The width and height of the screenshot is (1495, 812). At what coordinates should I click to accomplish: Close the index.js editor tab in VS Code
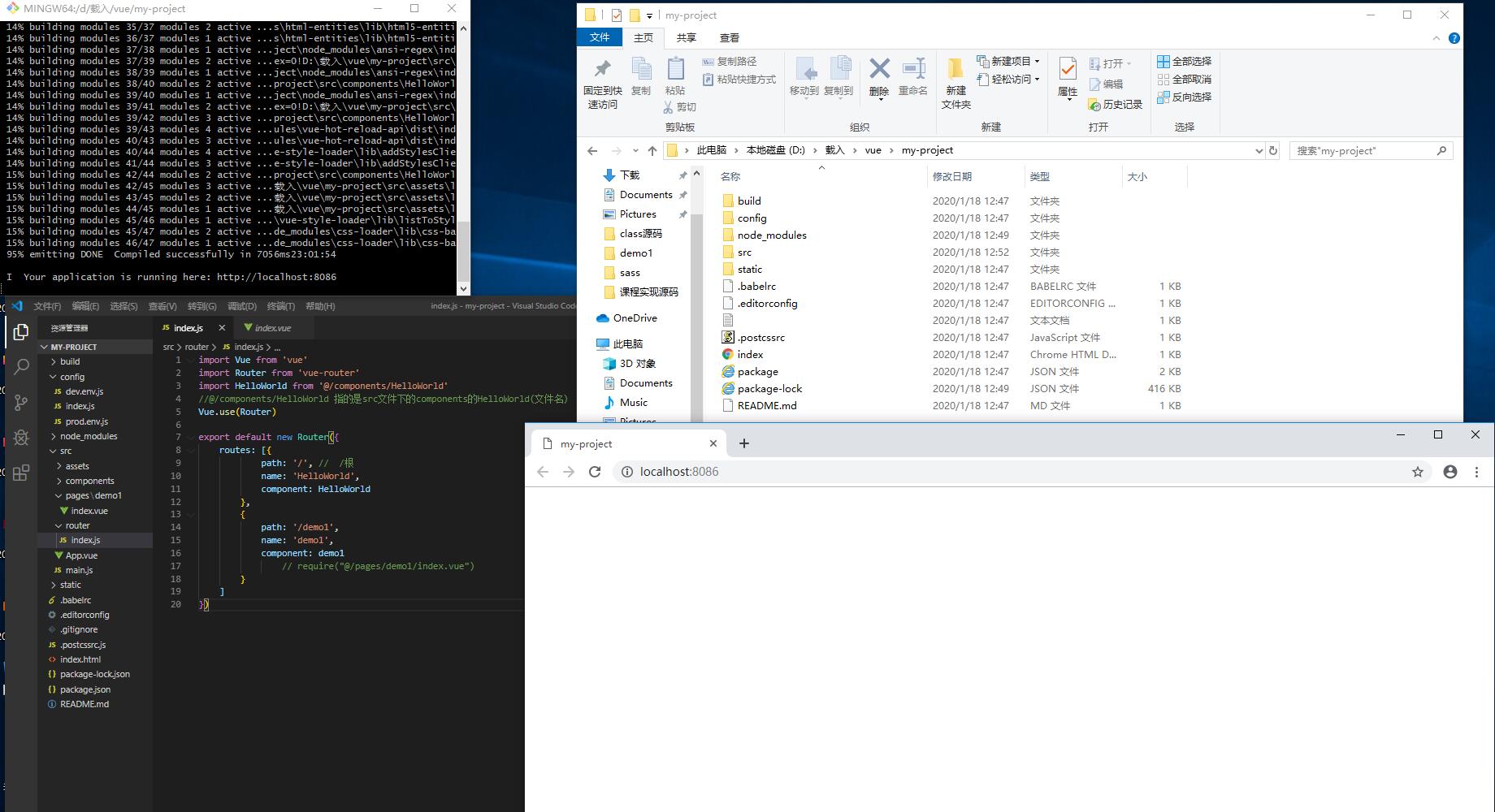(x=222, y=328)
